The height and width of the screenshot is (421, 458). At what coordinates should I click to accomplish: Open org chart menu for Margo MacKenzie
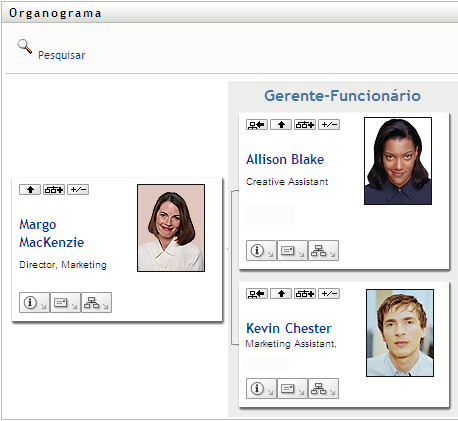click(96, 303)
